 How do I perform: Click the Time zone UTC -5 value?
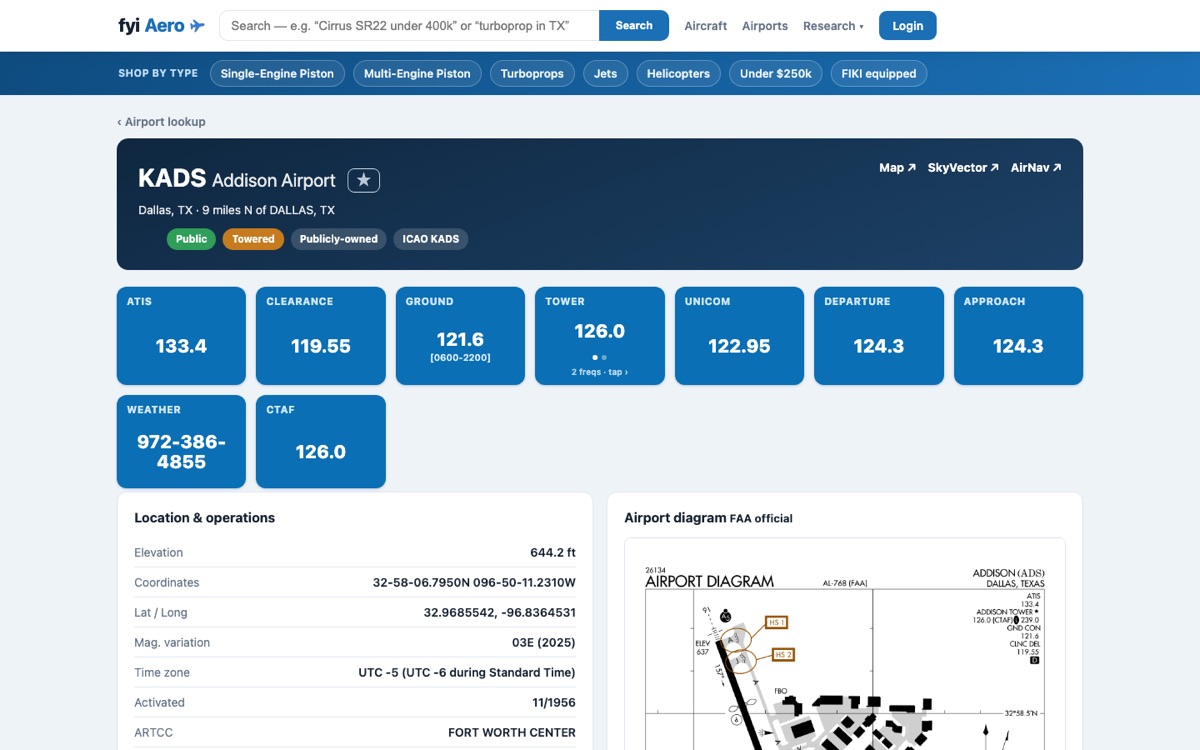tap(467, 672)
